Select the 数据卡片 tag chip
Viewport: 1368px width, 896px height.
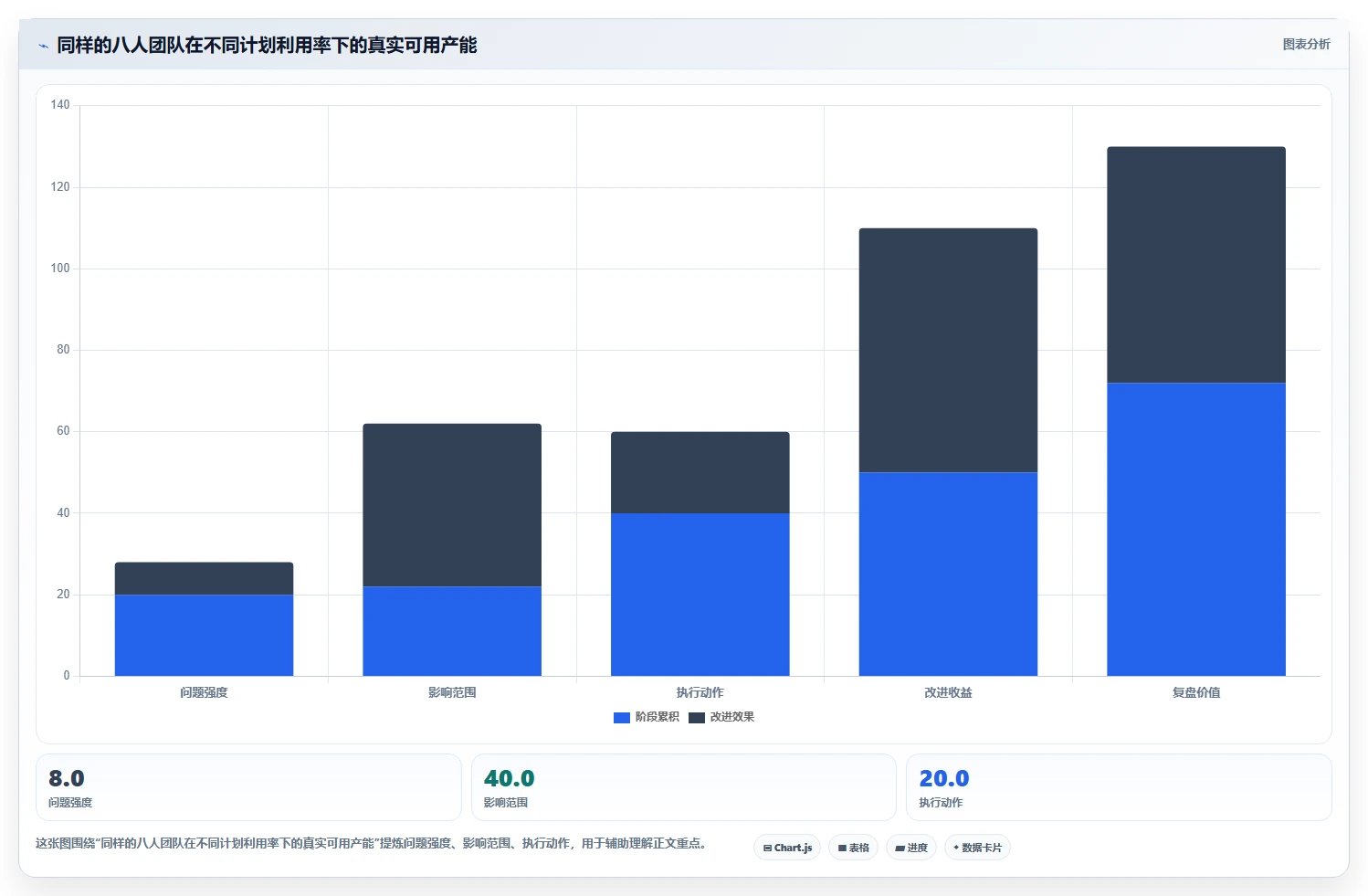point(977,848)
